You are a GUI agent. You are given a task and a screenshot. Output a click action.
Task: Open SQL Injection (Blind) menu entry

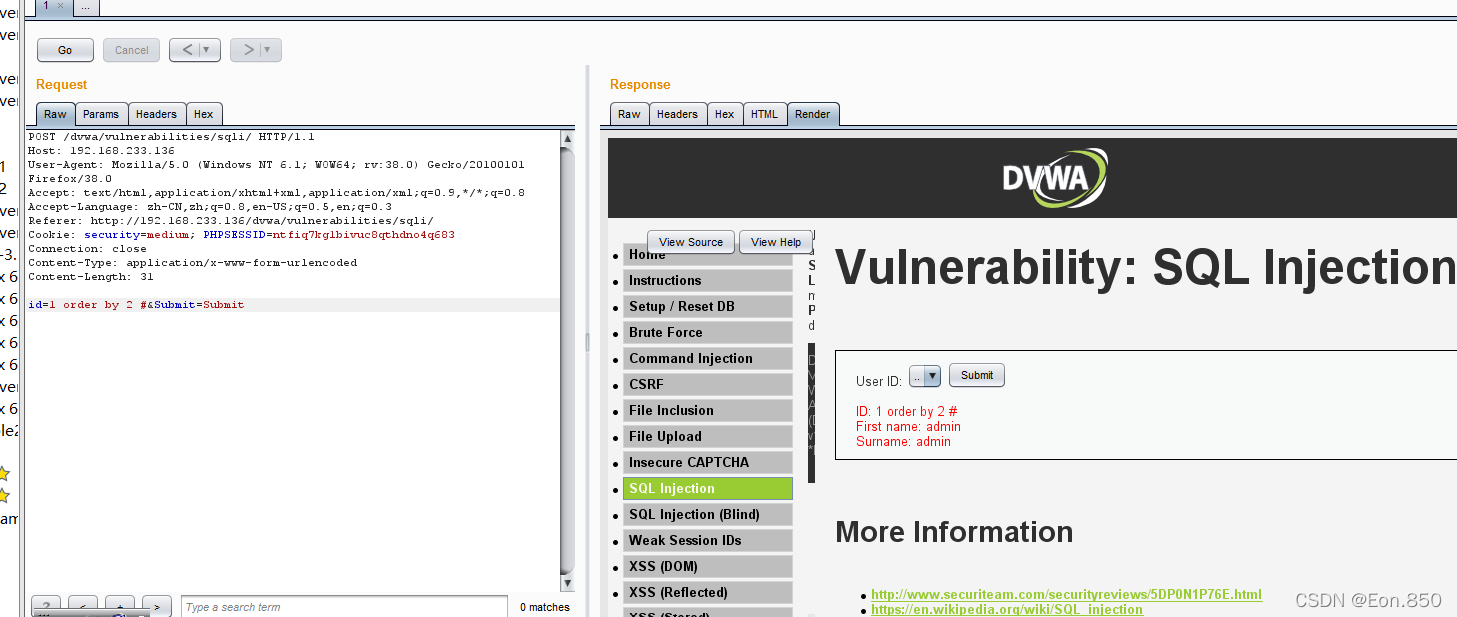707,514
